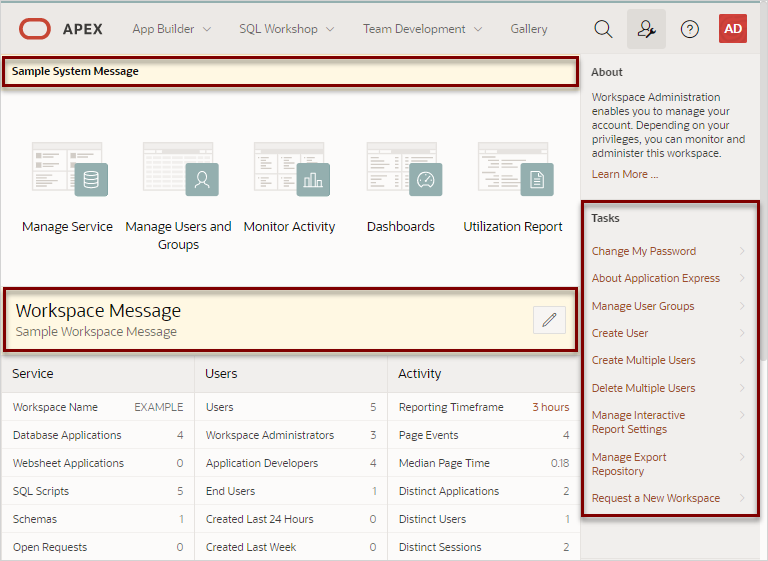Open the Manage Users and Groups icon
Viewport: 768px width, 561px height.
(x=180, y=169)
